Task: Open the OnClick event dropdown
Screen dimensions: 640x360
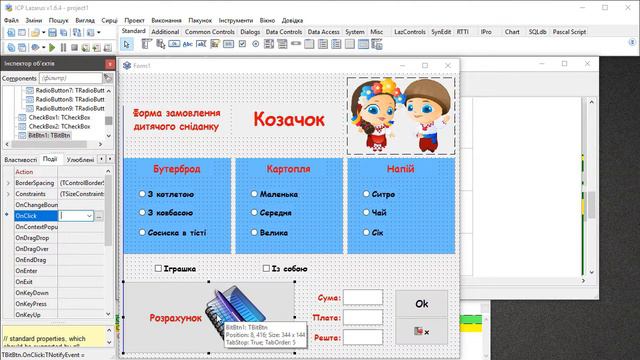Action: coord(89,216)
